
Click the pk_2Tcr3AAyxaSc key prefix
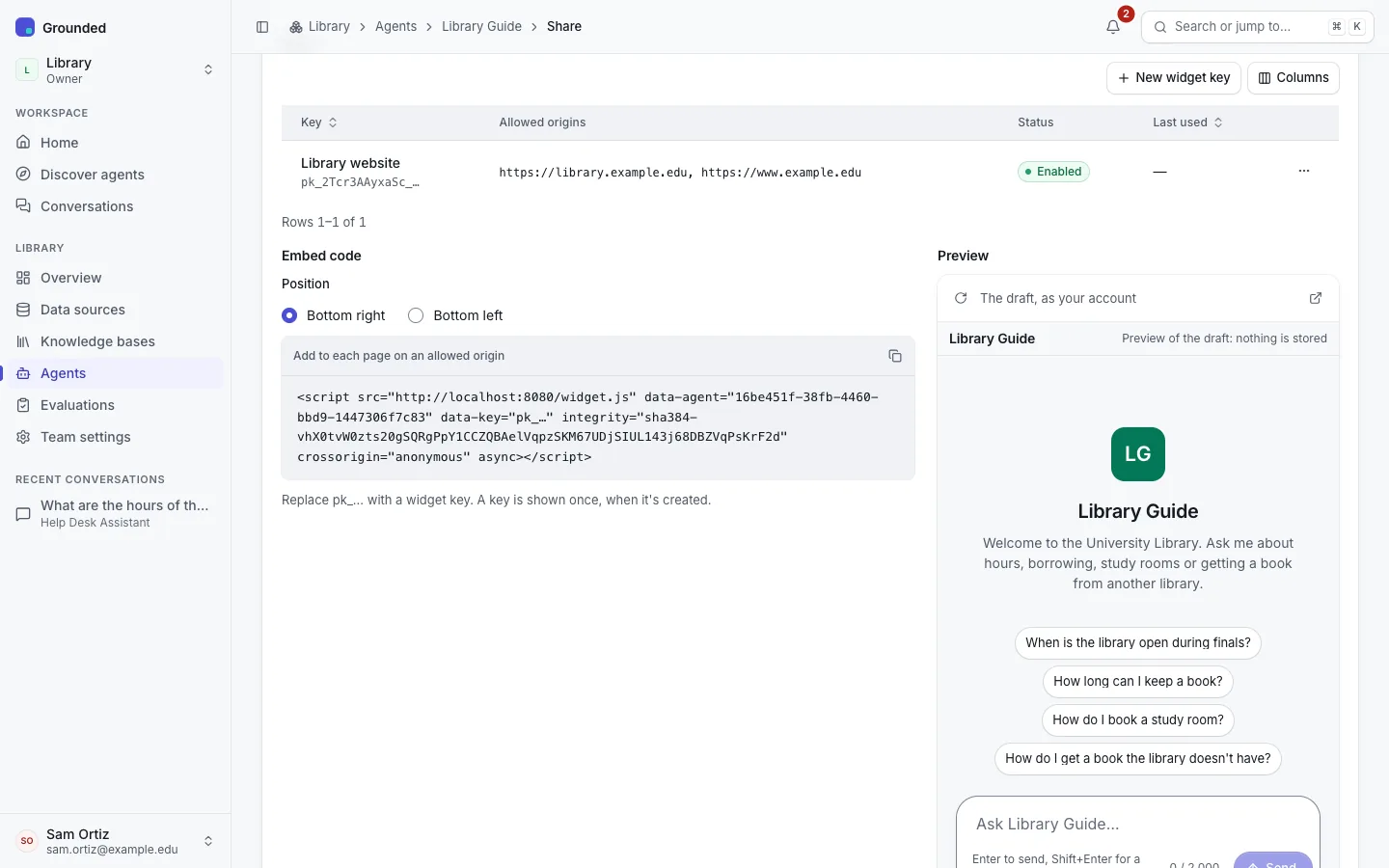pyautogui.click(x=360, y=182)
